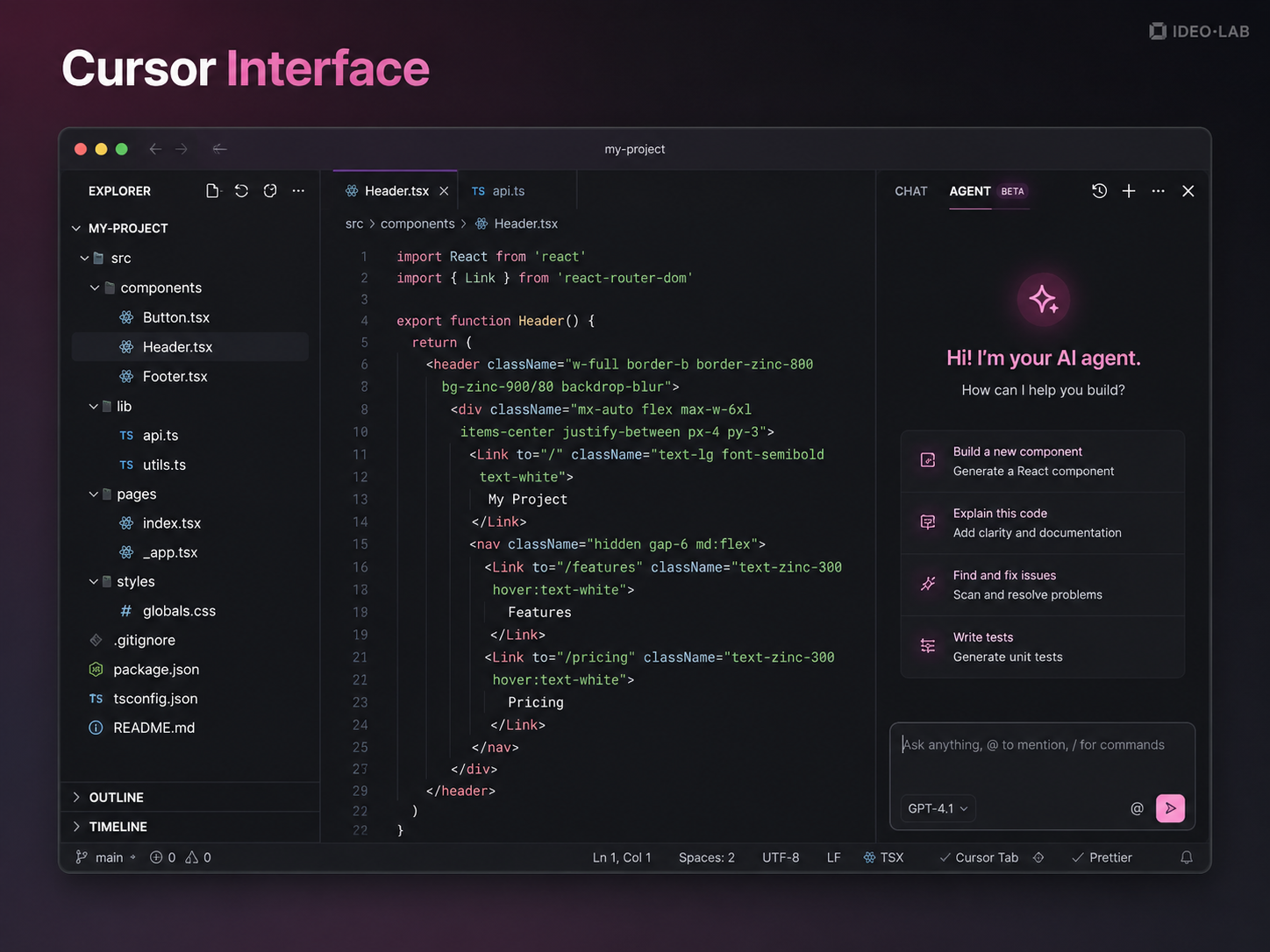Click Ln 1, Col 1 in status bar

622,857
